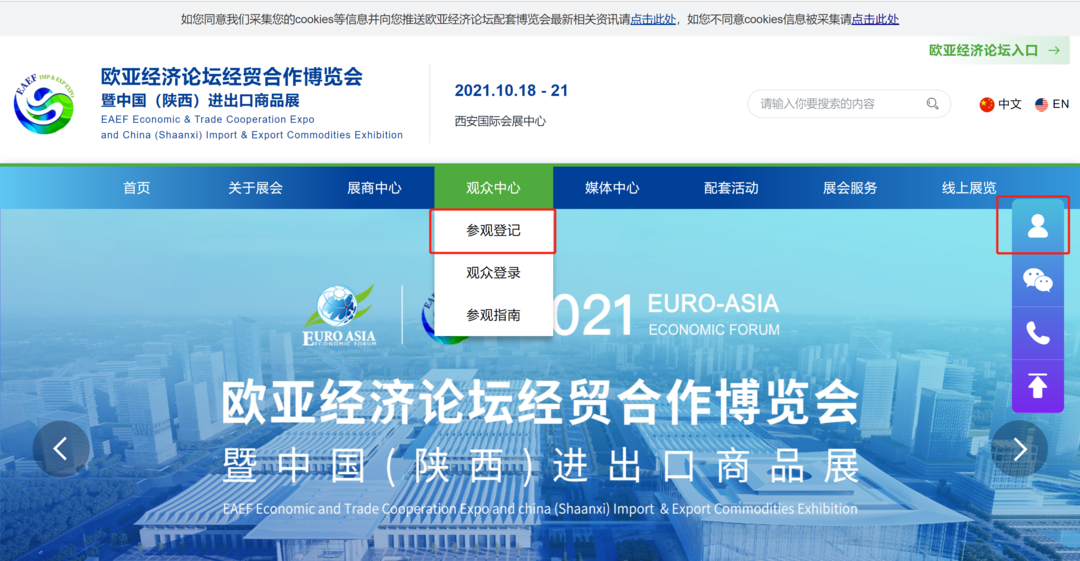Open the 媒体中心 menu
The height and width of the screenshot is (561, 1080).
[612, 187]
